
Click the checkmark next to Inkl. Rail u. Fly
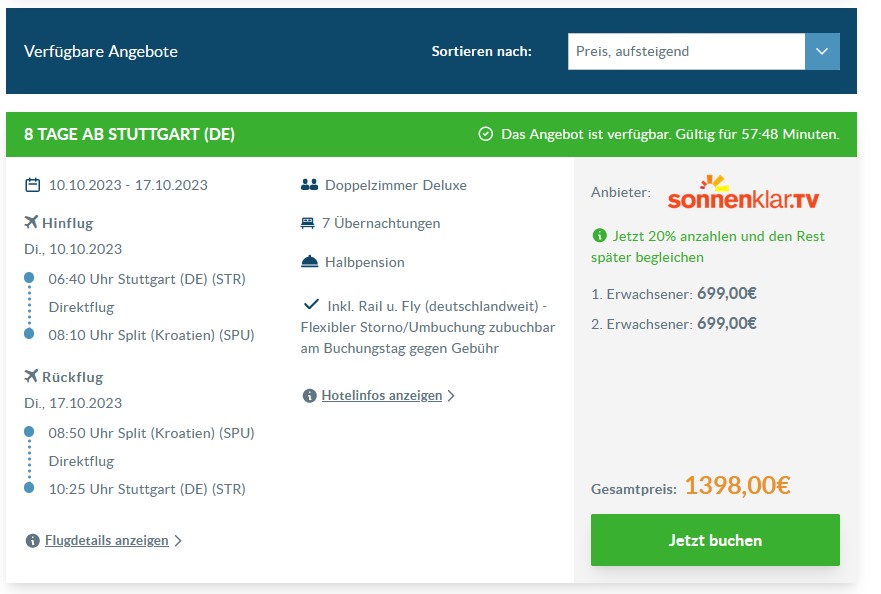tap(311, 305)
